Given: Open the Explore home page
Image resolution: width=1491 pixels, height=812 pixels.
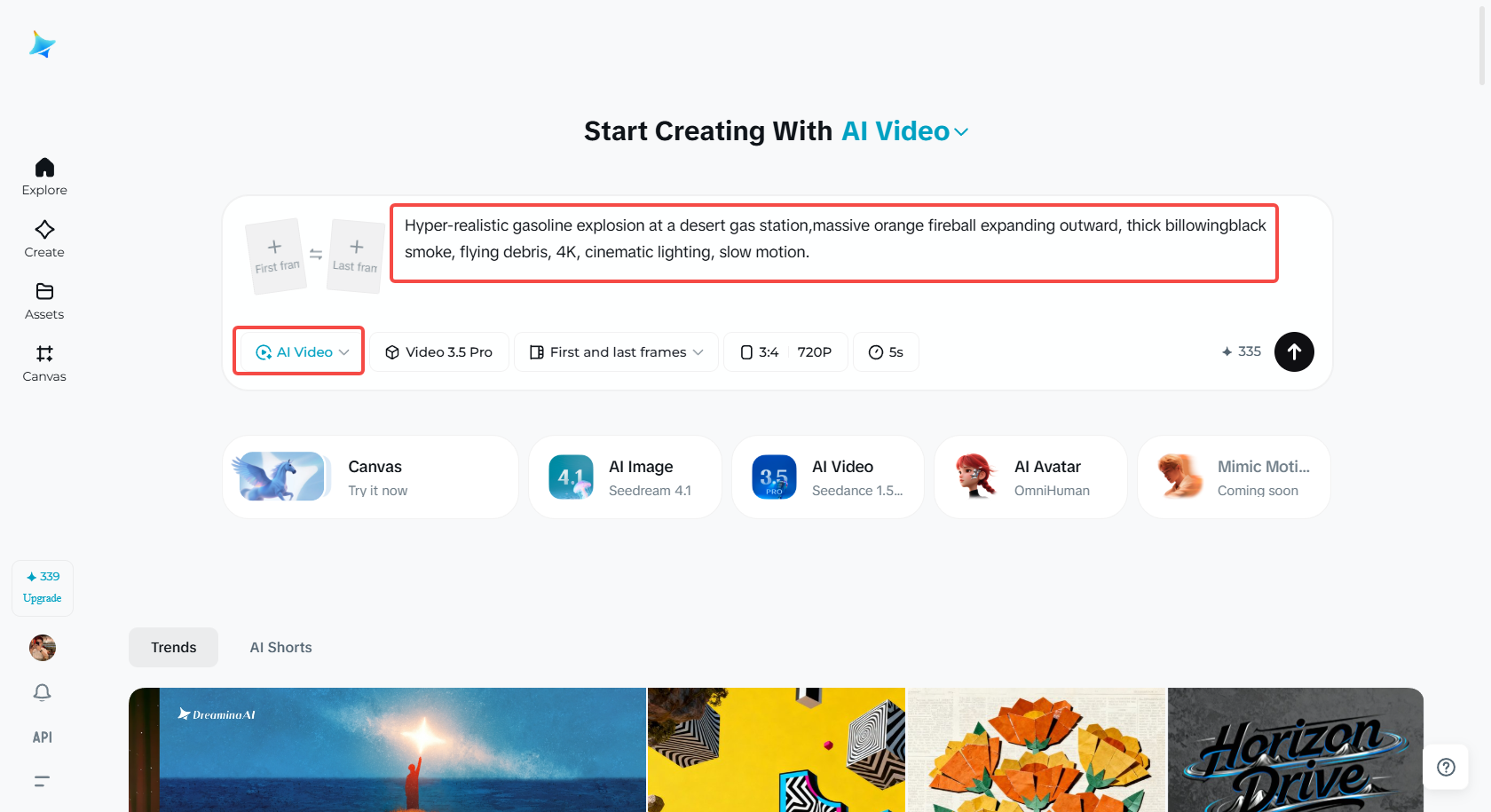Looking at the screenshot, I should tap(43, 176).
